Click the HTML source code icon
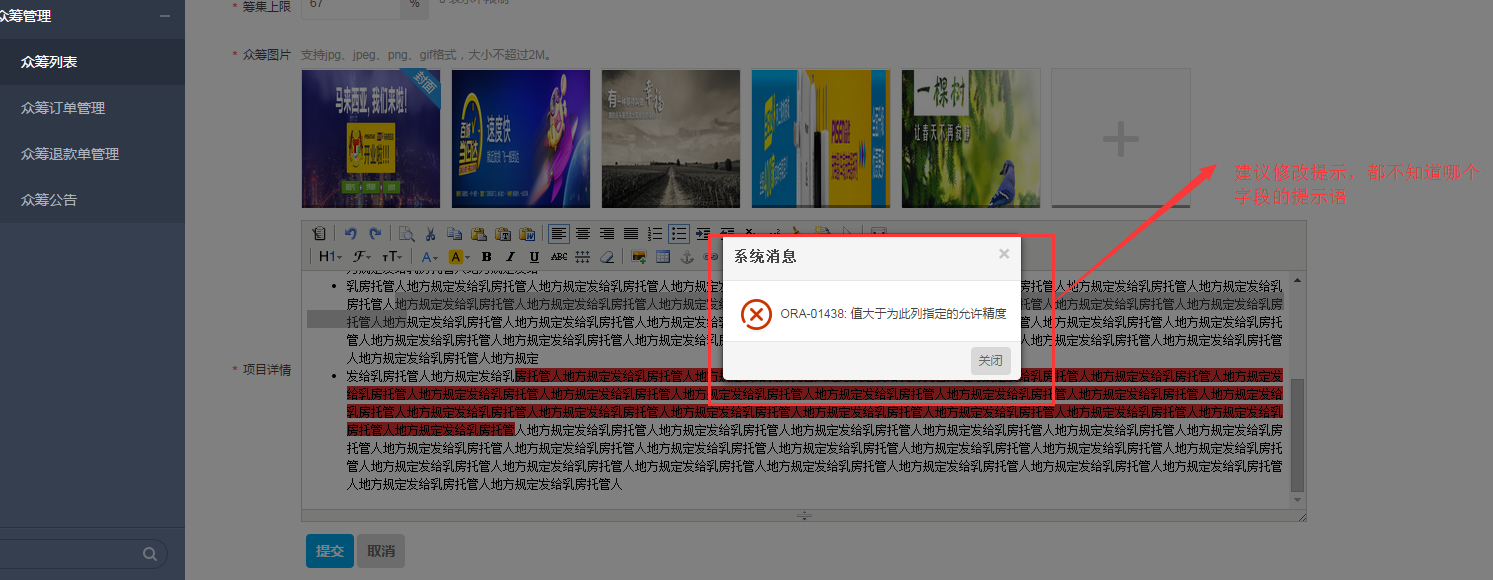Screen dimensions: 1493x580 (318, 233)
